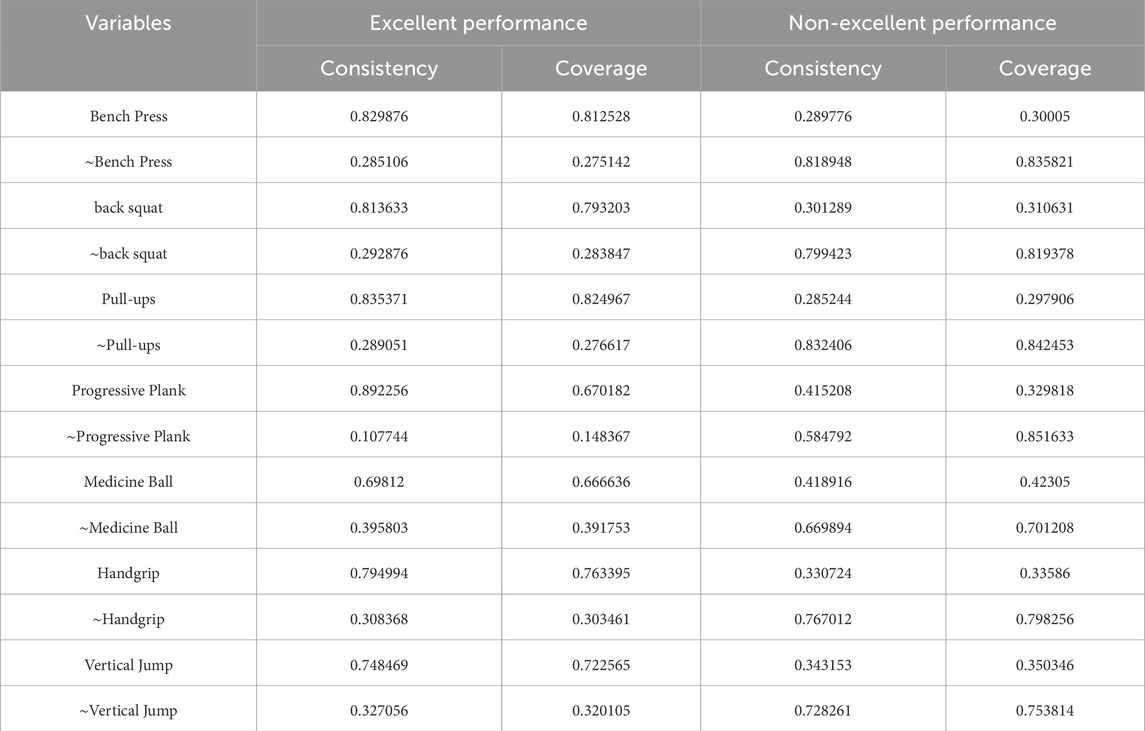Click the value 0.829876 cell

coord(379,116)
